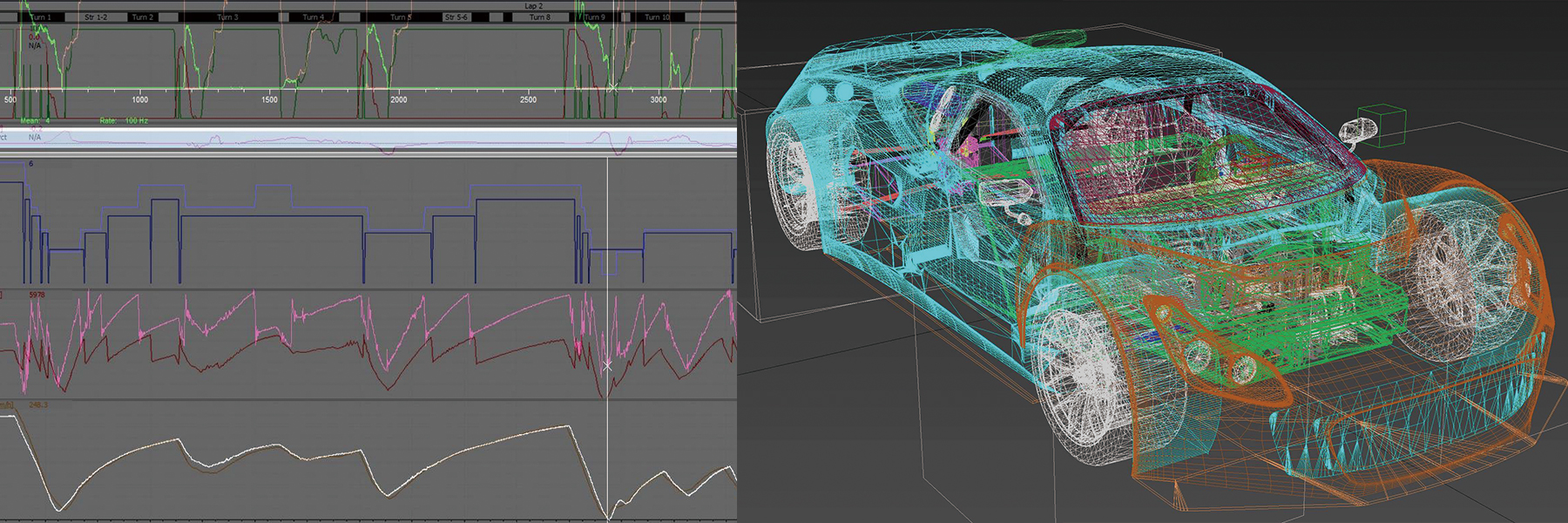Jump to the Turn 3 segment
The image size is (1568, 523).
pos(227,17)
